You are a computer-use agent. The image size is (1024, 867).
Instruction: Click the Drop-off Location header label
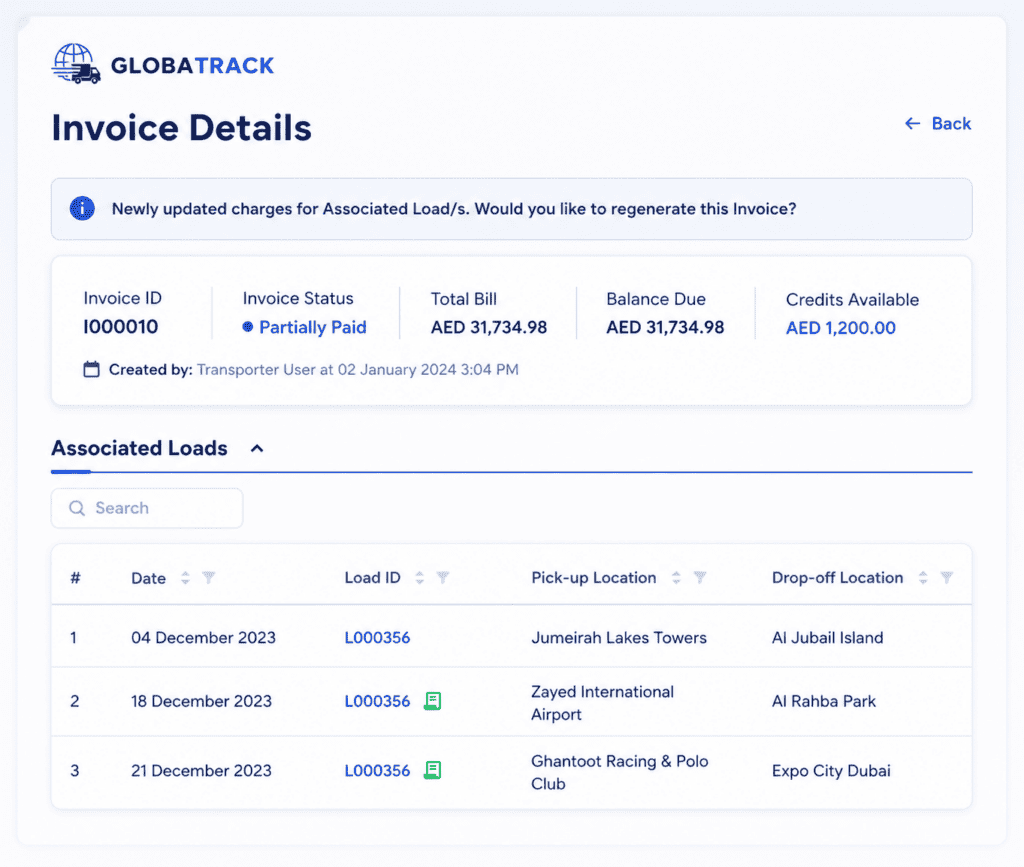click(x=837, y=578)
